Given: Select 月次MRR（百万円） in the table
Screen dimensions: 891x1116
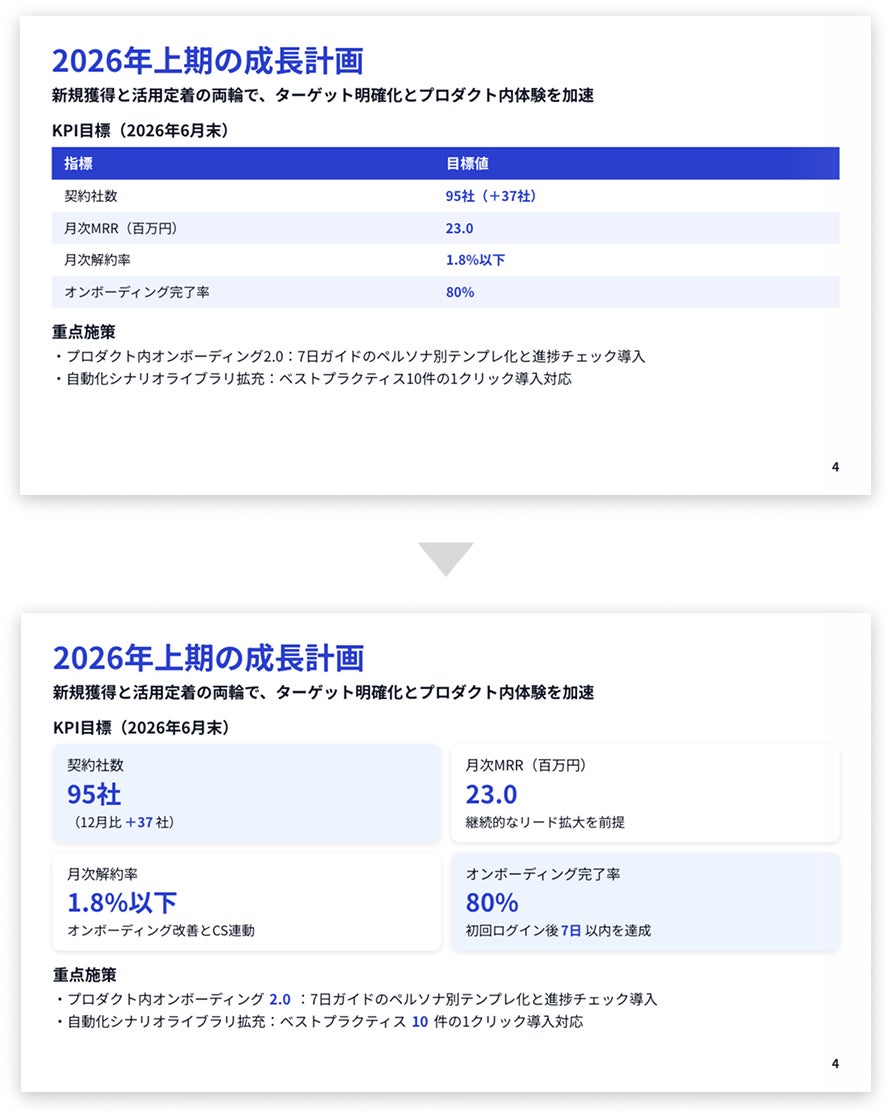Looking at the screenshot, I should point(120,228).
